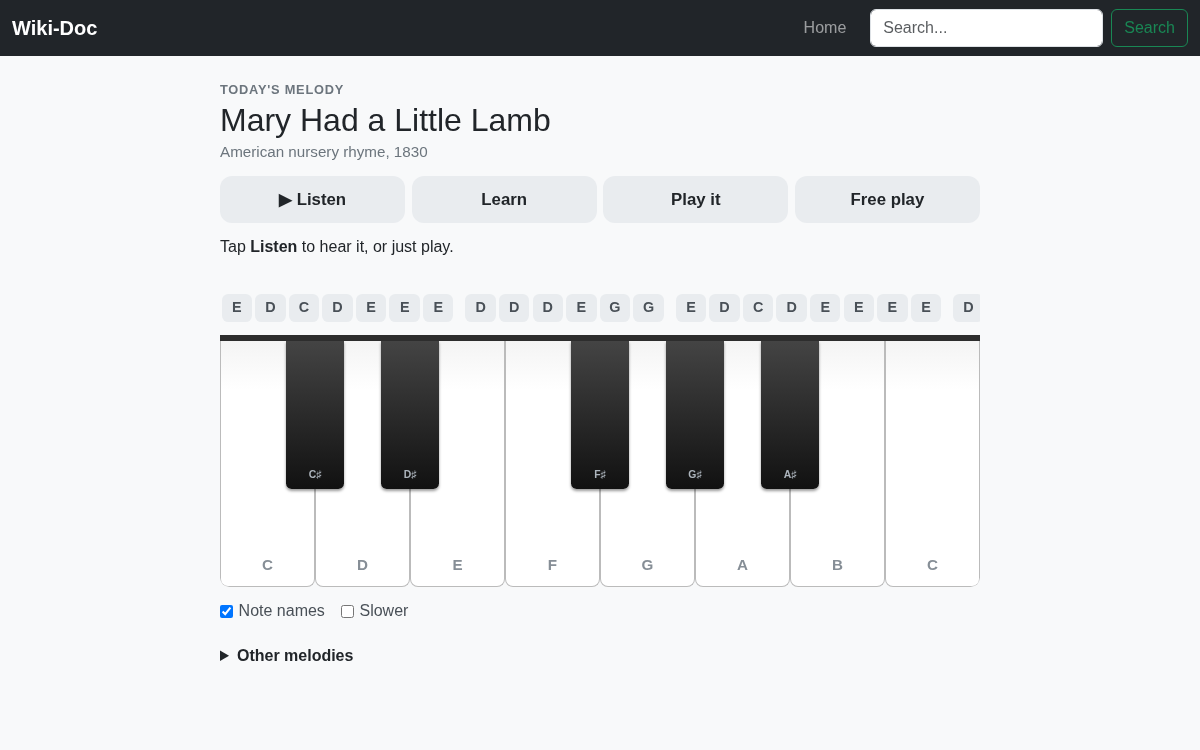The image size is (1200, 750).
Task: Open the Wiki-Doc brand link
Action: (55, 28)
